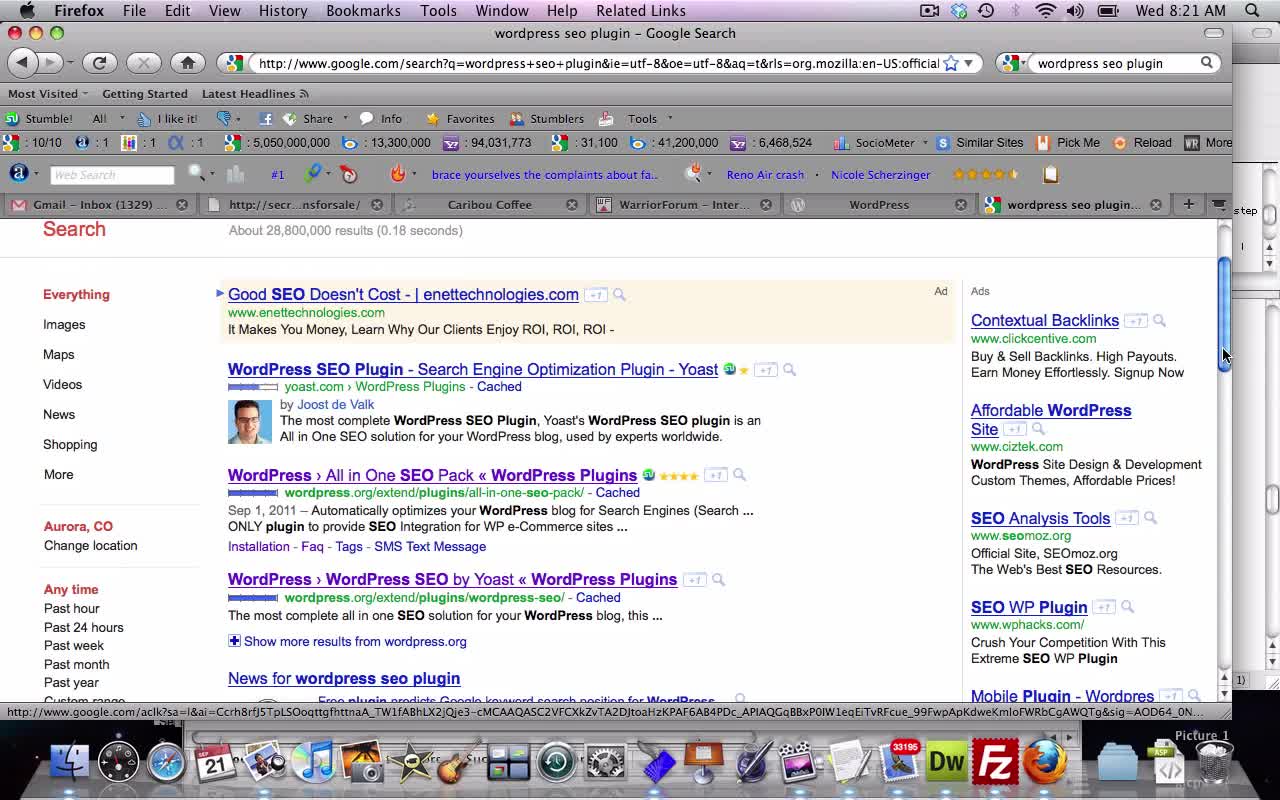Toggle +1 on the enettechnologies ad
Screen dimensions: 1280x800
click(x=596, y=295)
